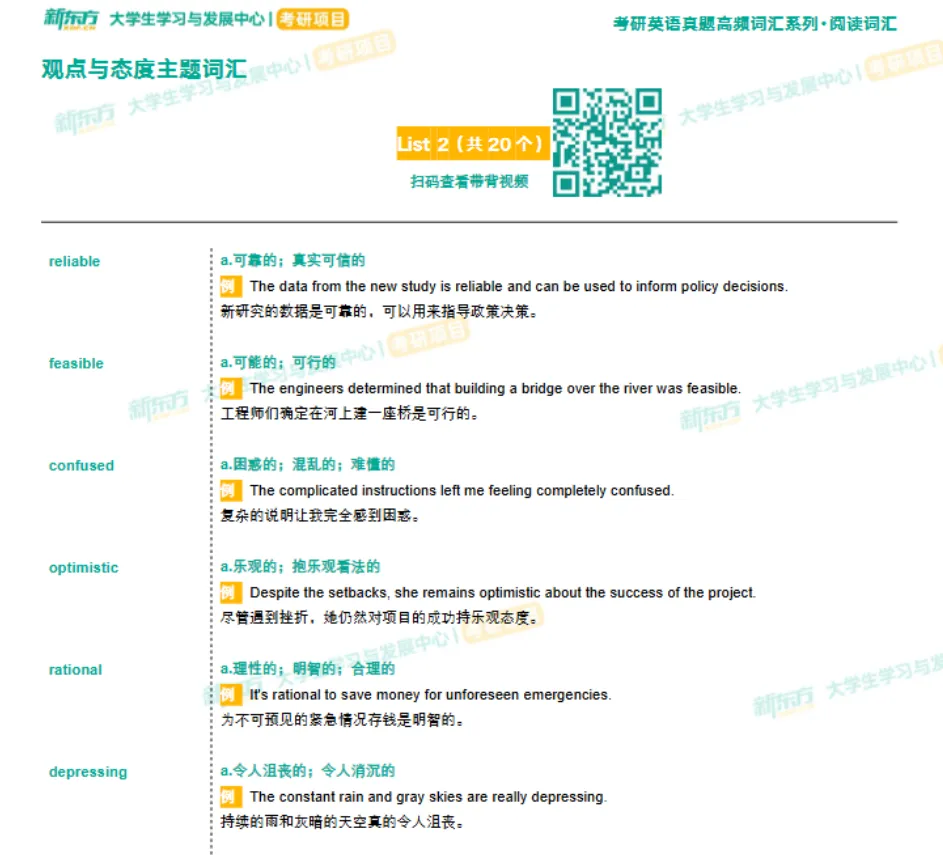Click the 例 example icon for feasible

click(x=231, y=388)
